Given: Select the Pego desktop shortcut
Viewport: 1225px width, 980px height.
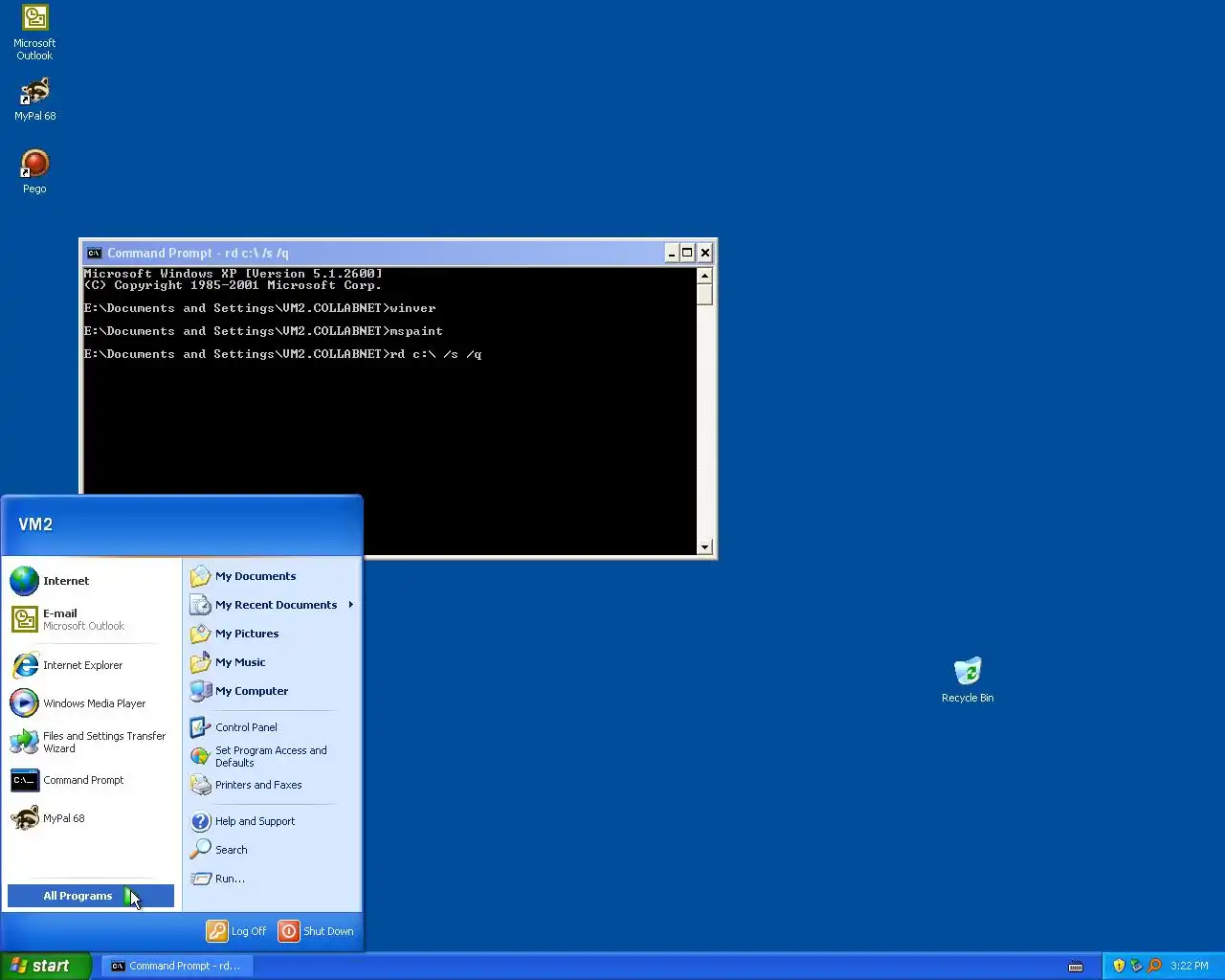Looking at the screenshot, I should [x=34, y=171].
